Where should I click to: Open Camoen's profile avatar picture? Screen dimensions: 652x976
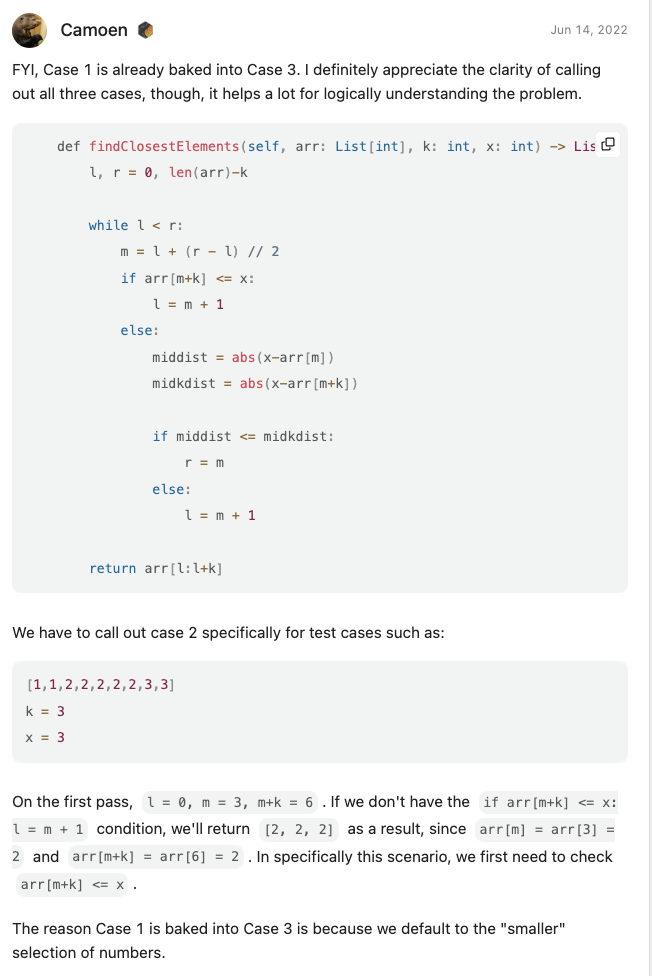tap(29, 30)
